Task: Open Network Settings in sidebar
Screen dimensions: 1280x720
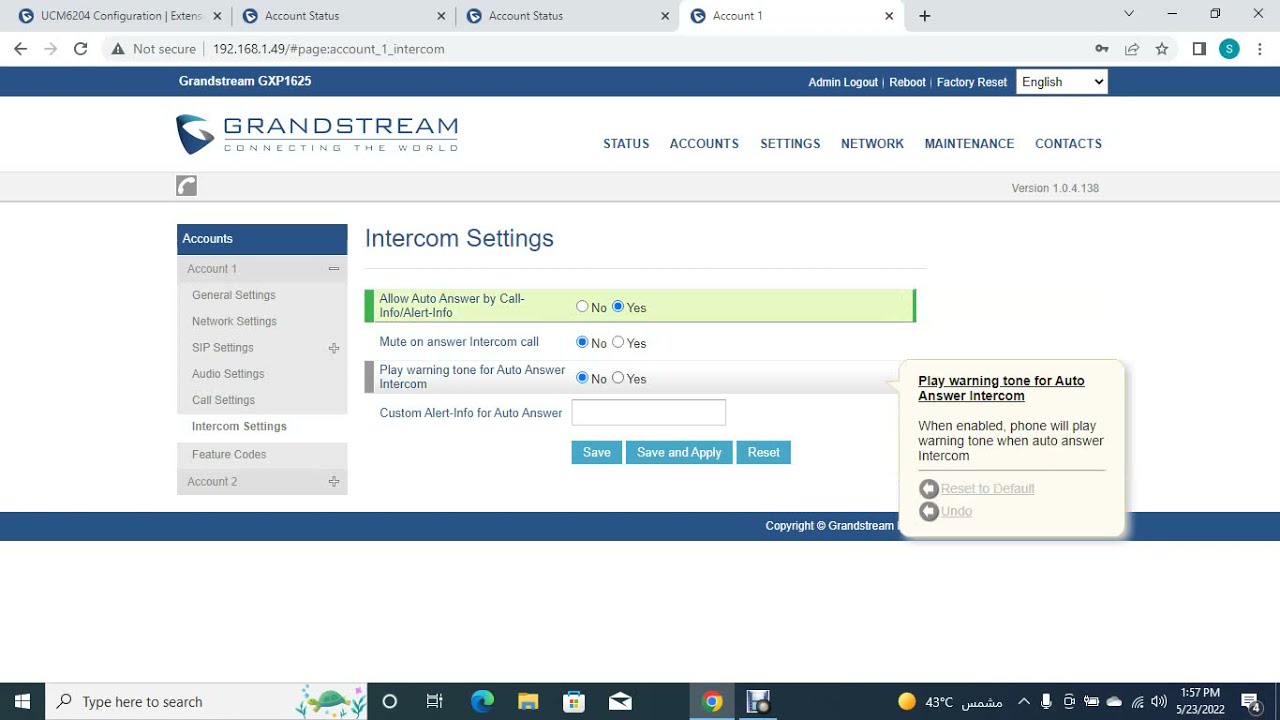Action: click(234, 321)
